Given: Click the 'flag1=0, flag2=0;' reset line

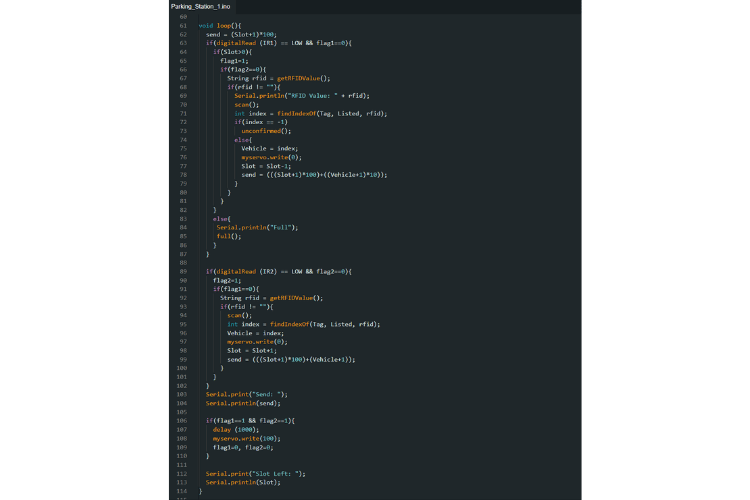Looking at the screenshot, I should click(243, 447).
